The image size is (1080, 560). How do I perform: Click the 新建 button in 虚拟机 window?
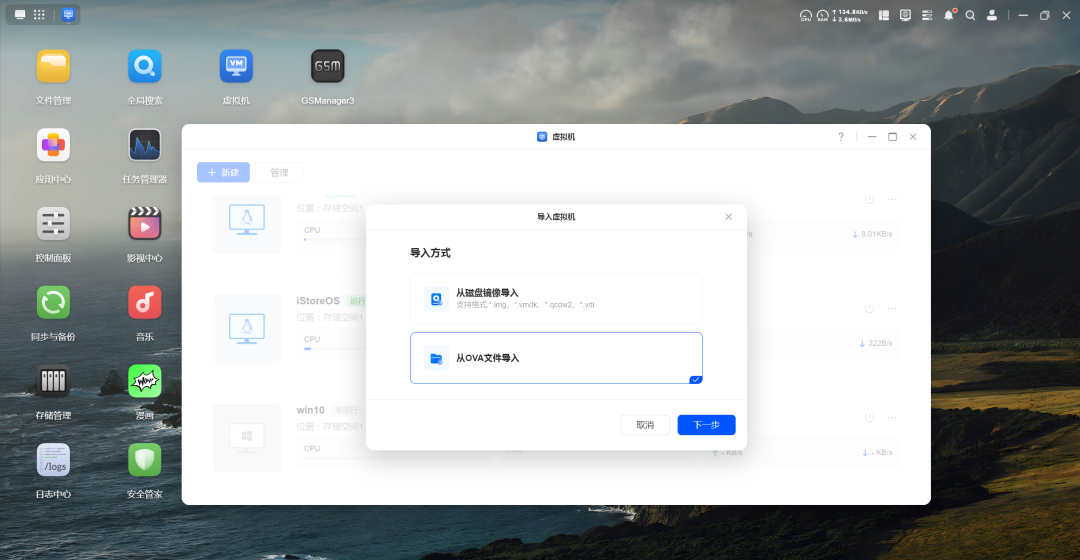[x=223, y=172]
